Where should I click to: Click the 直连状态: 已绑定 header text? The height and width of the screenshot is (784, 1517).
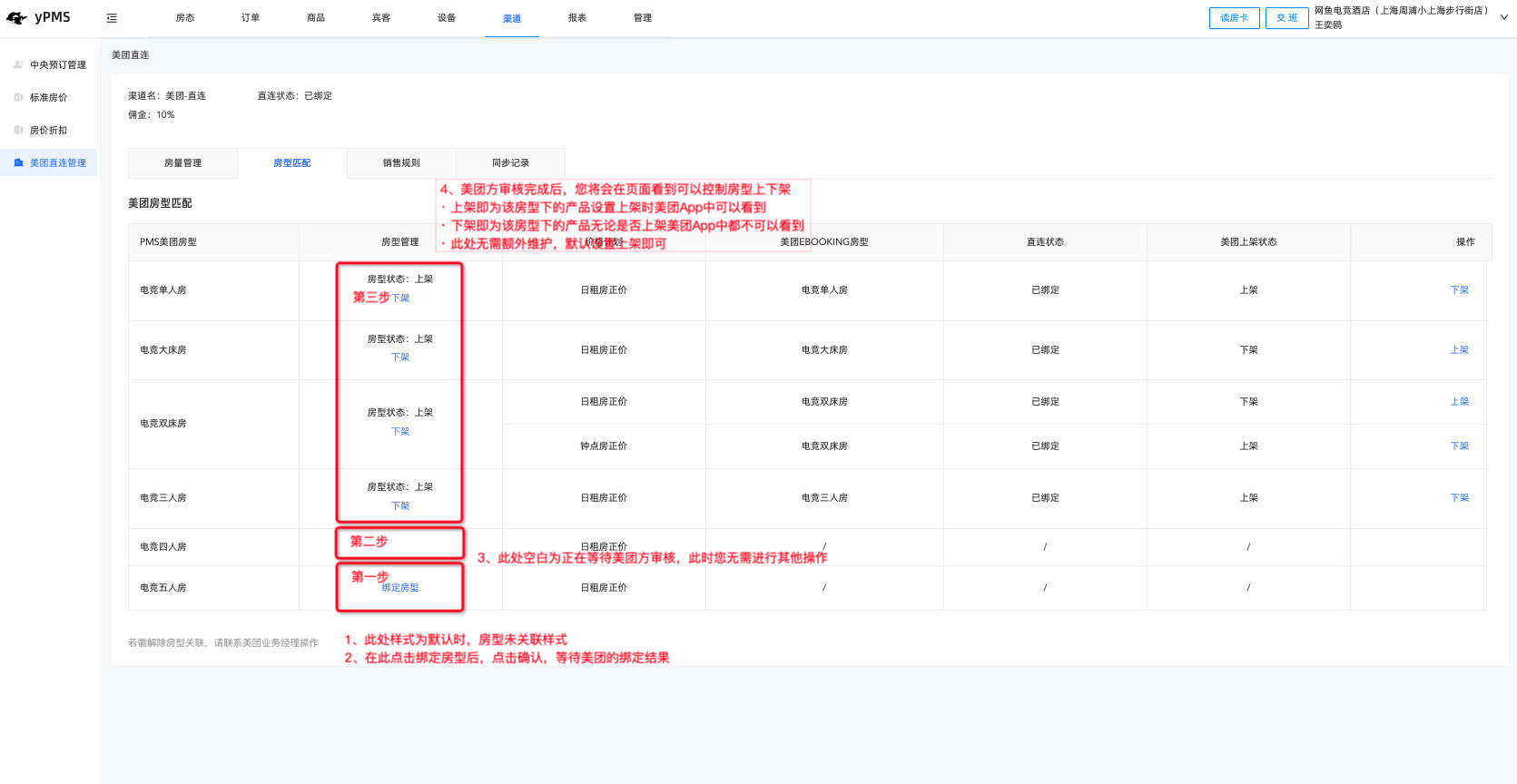tap(295, 96)
